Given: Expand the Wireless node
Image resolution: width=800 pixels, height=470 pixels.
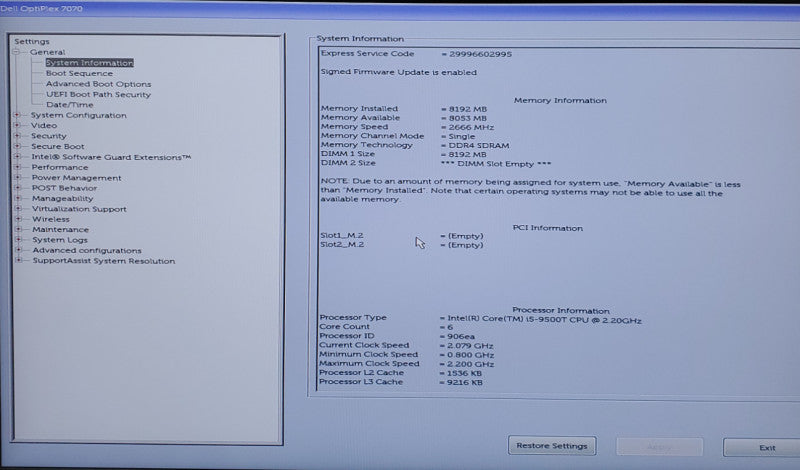Looking at the screenshot, I should tap(18, 219).
